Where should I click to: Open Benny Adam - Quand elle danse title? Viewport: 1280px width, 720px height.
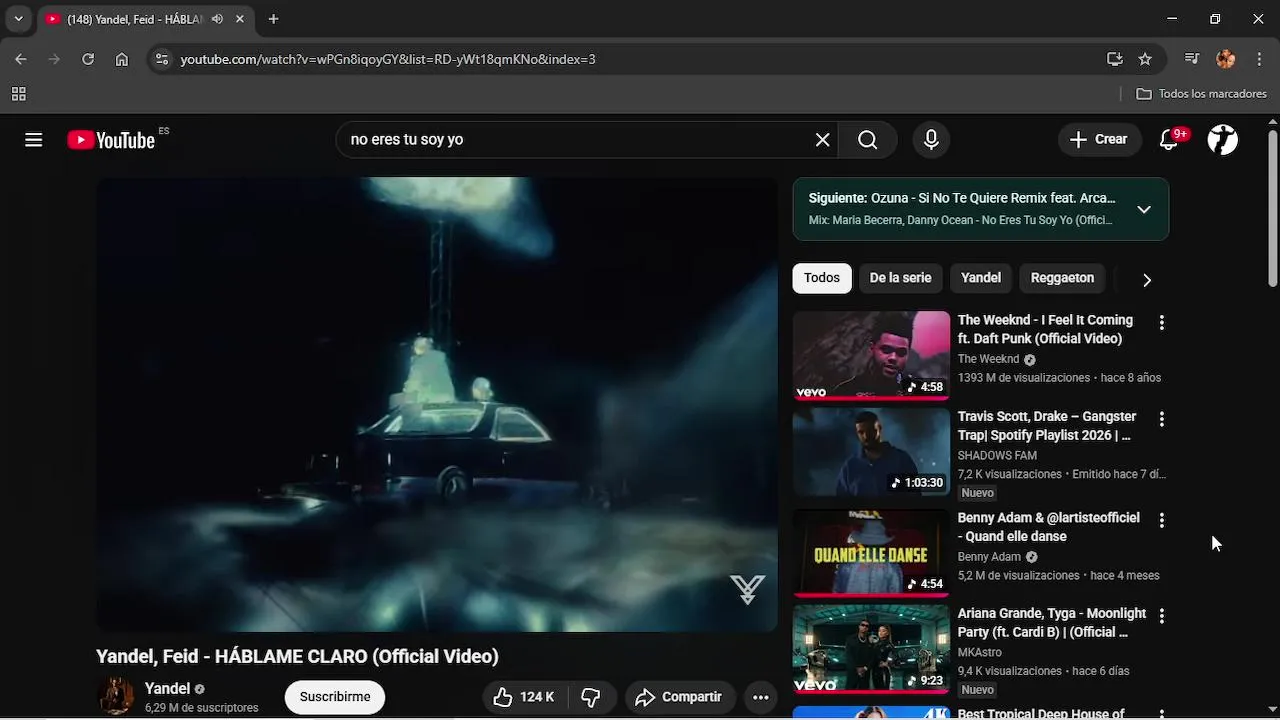tap(1048, 527)
